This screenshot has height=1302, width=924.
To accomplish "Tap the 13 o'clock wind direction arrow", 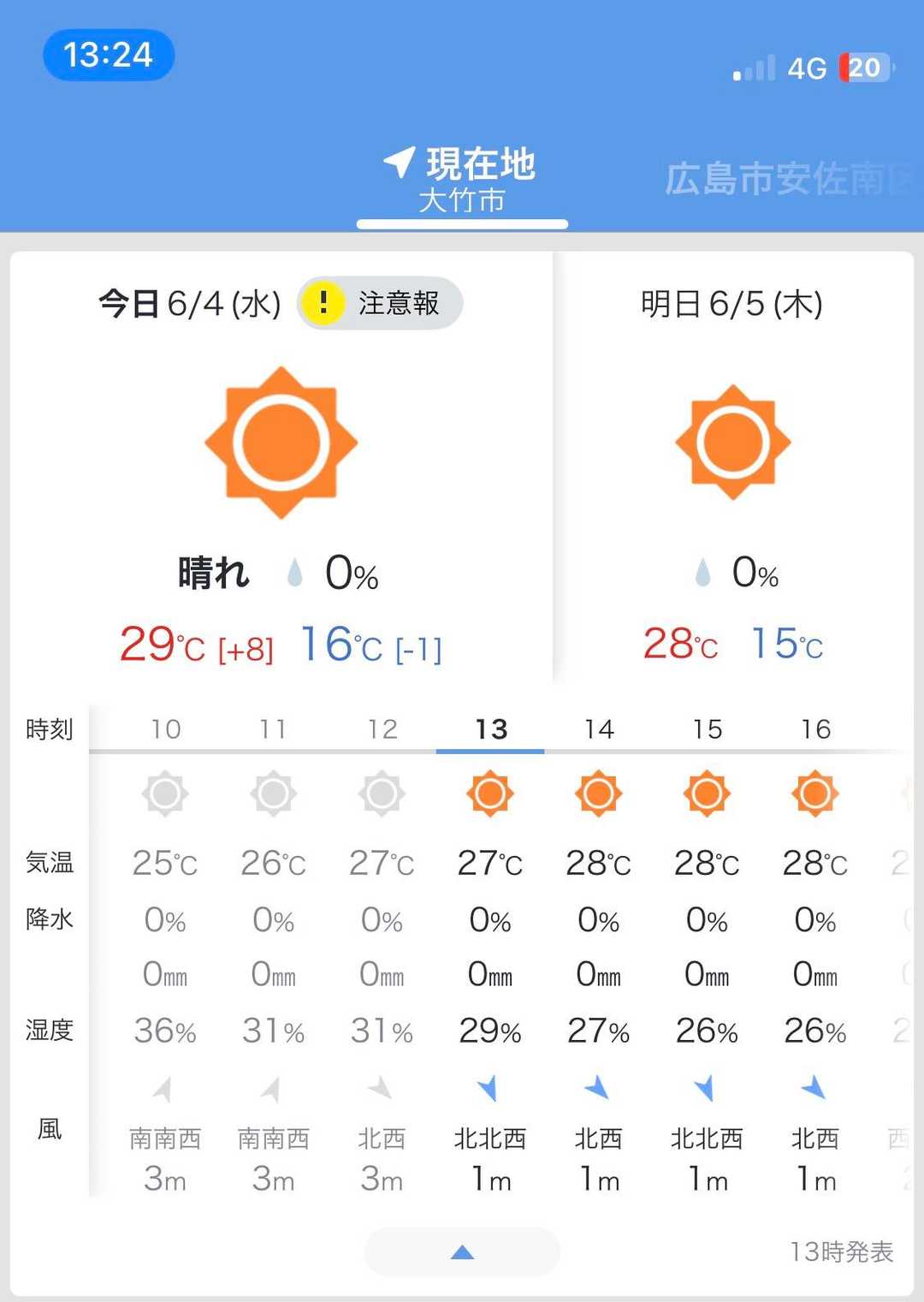I will 489,1088.
